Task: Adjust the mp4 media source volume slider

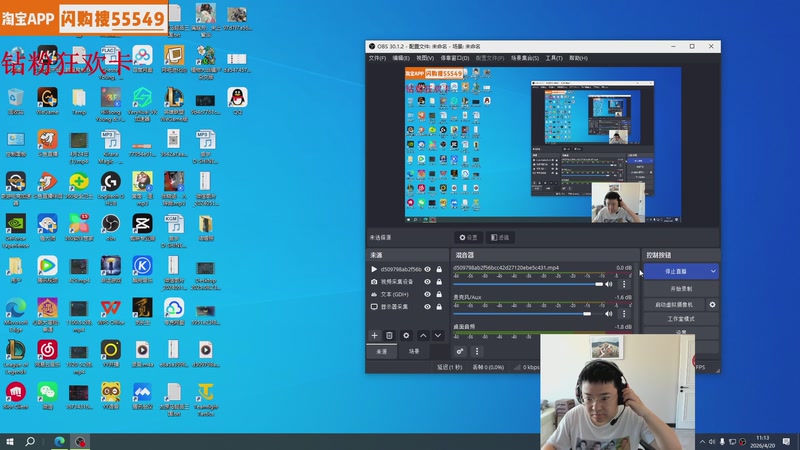Action: tap(528, 284)
